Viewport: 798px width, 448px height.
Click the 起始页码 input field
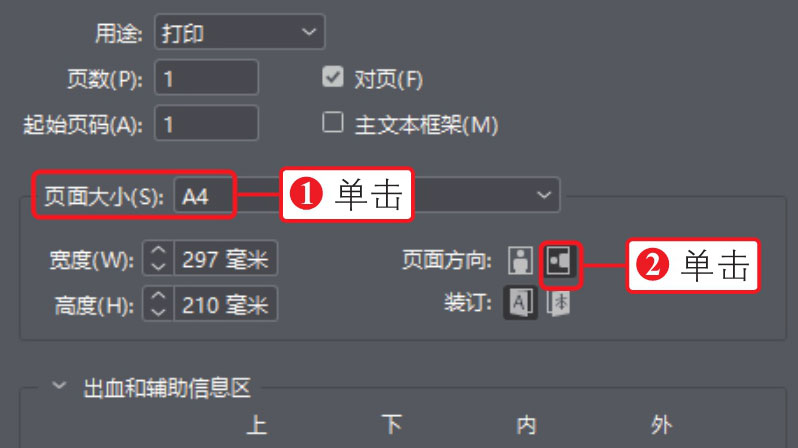(207, 123)
